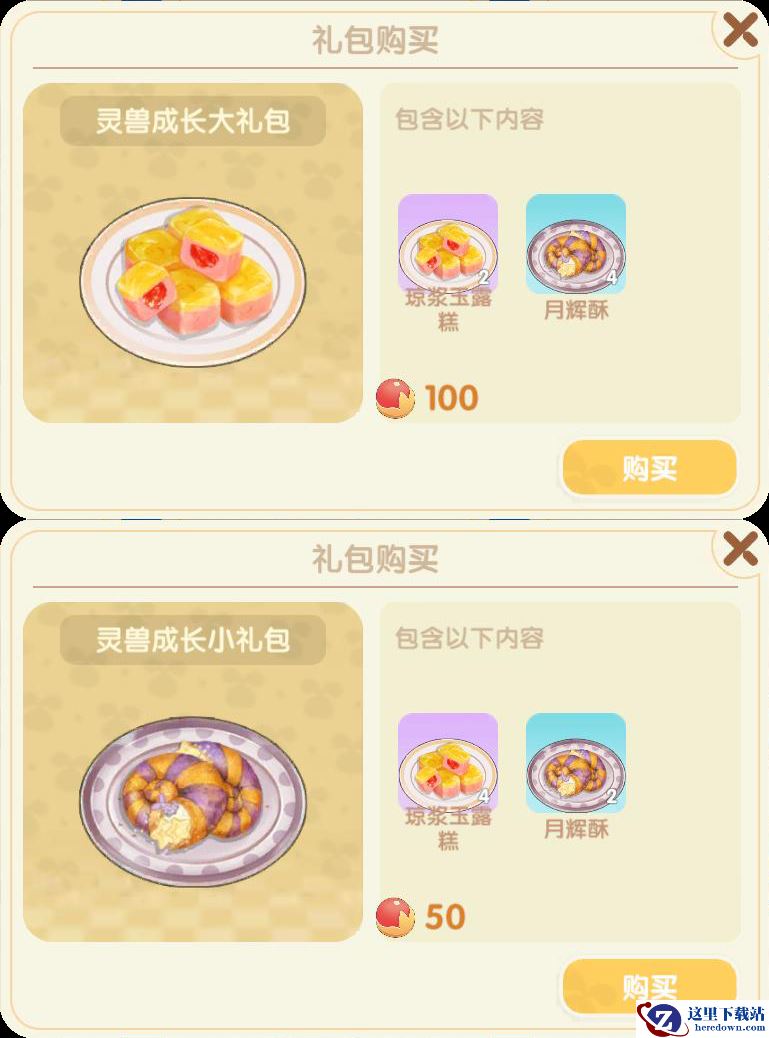The height and width of the screenshot is (1038, 769).
Task: Buy the 100-peach 灵兽成长大礼包
Action: 649,467
